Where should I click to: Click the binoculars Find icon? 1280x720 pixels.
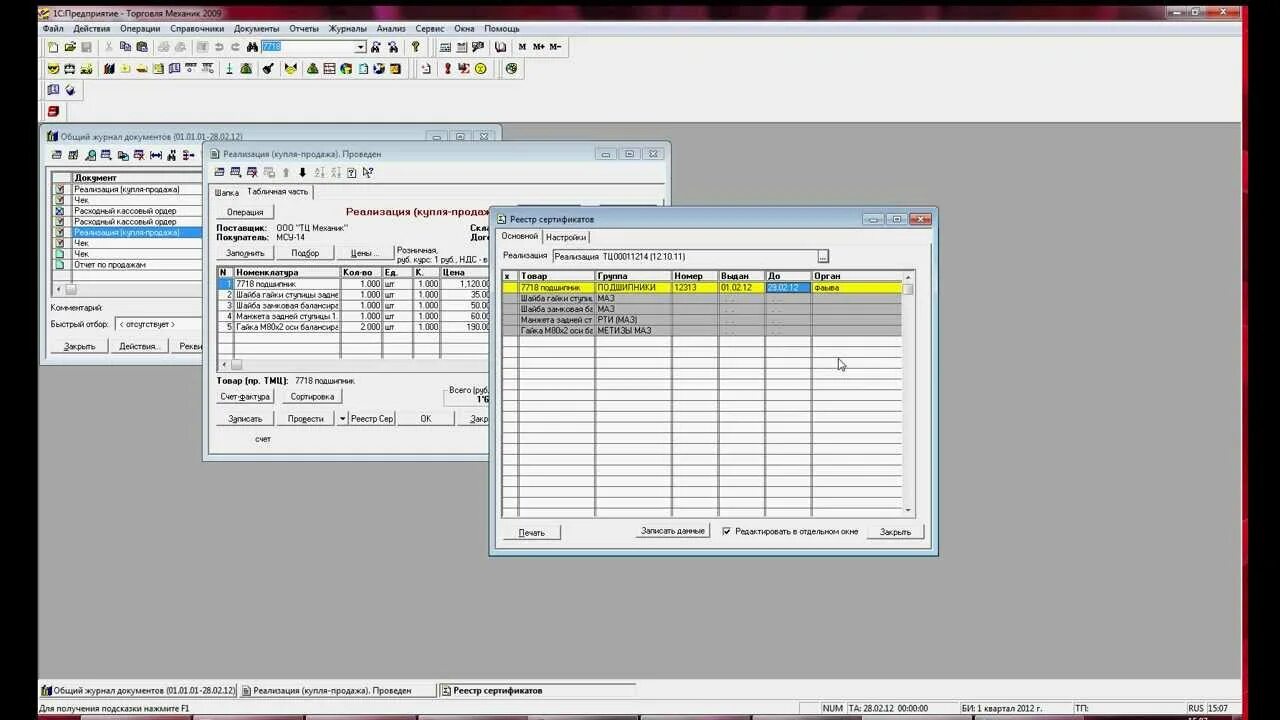click(x=252, y=47)
